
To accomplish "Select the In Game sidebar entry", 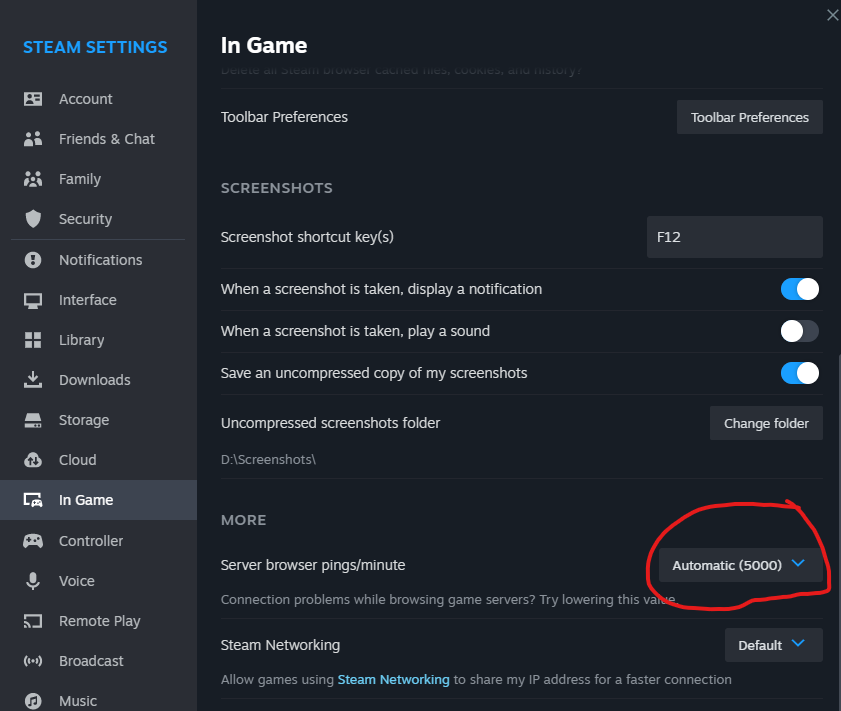I will (x=99, y=500).
